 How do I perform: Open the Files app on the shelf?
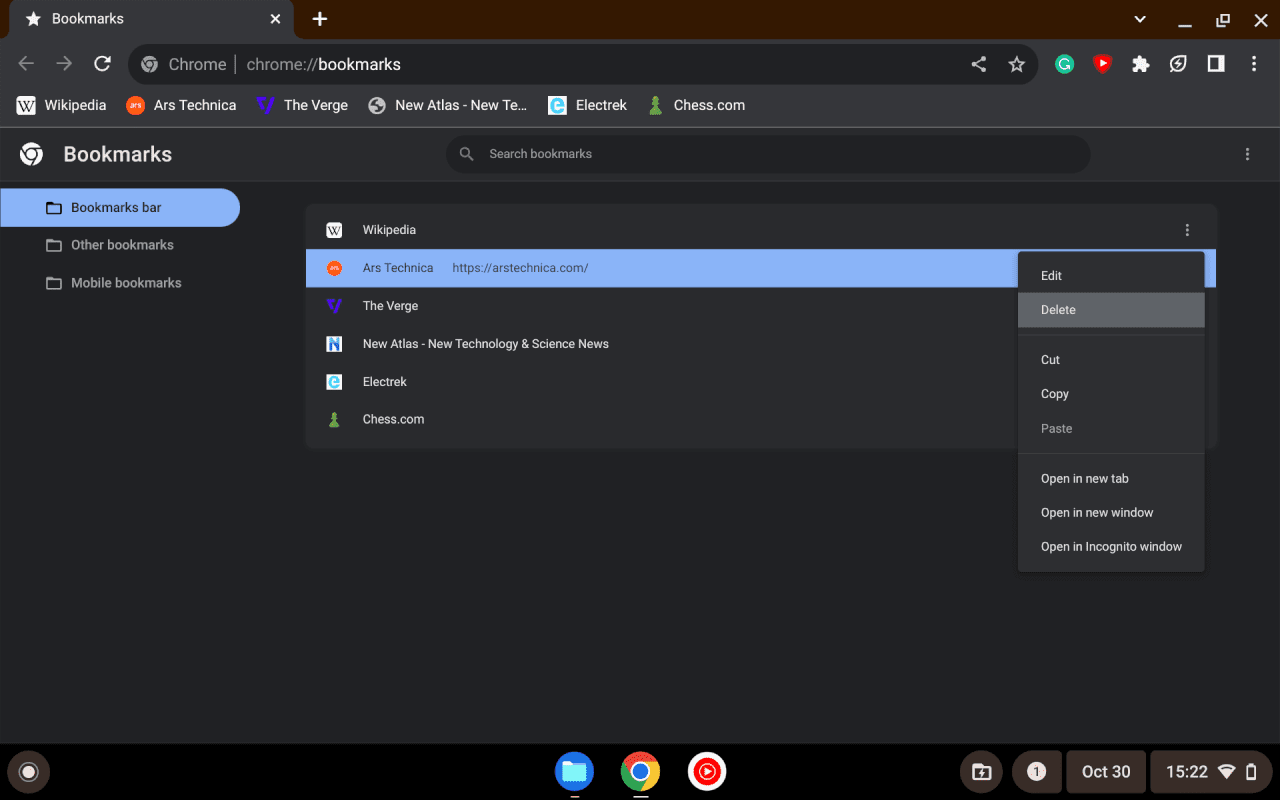click(574, 771)
